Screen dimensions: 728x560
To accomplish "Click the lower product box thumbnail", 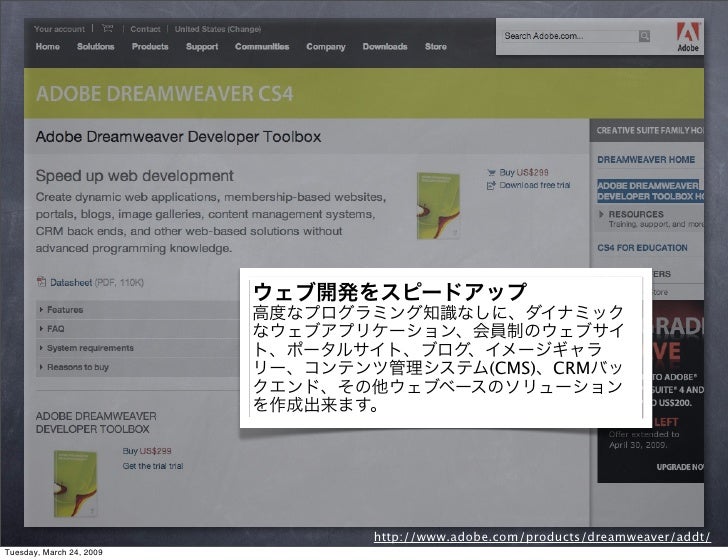I will coord(75,483).
